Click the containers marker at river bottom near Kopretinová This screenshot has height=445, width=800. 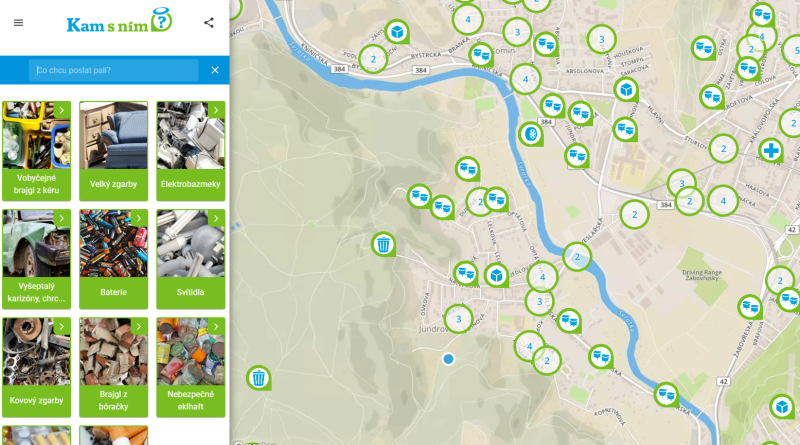point(666,394)
